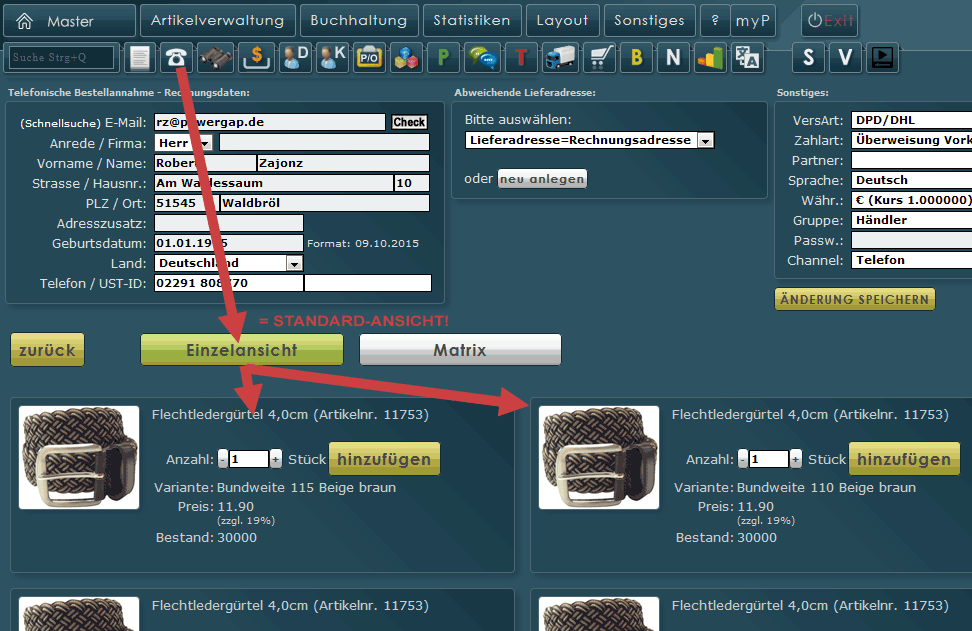The height and width of the screenshot is (631, 972).
Task: Open the Gruppe dropdown Händler
Action: (x=911, y=220)
